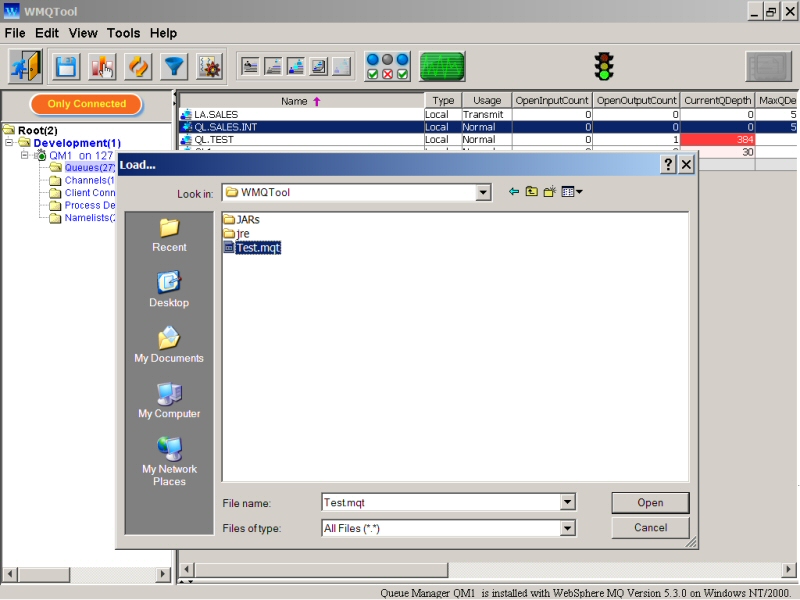Viewport: 800px width, 600px height.
Task: Click the greyed-out icon at toolbar right end
Action: [x=769, y=66]
